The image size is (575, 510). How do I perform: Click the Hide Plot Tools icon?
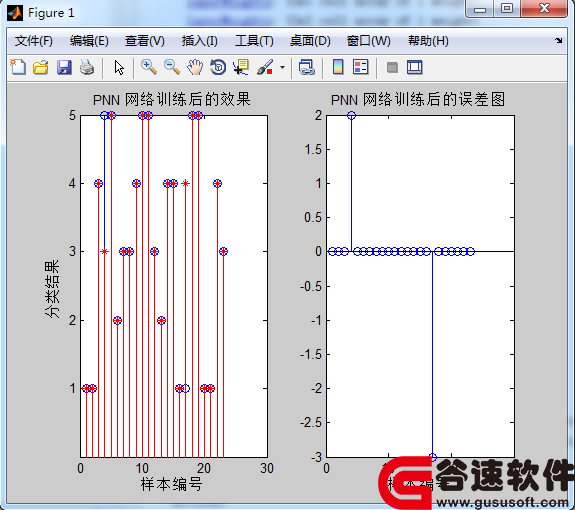pyautogui.click(x=392, y=68)
